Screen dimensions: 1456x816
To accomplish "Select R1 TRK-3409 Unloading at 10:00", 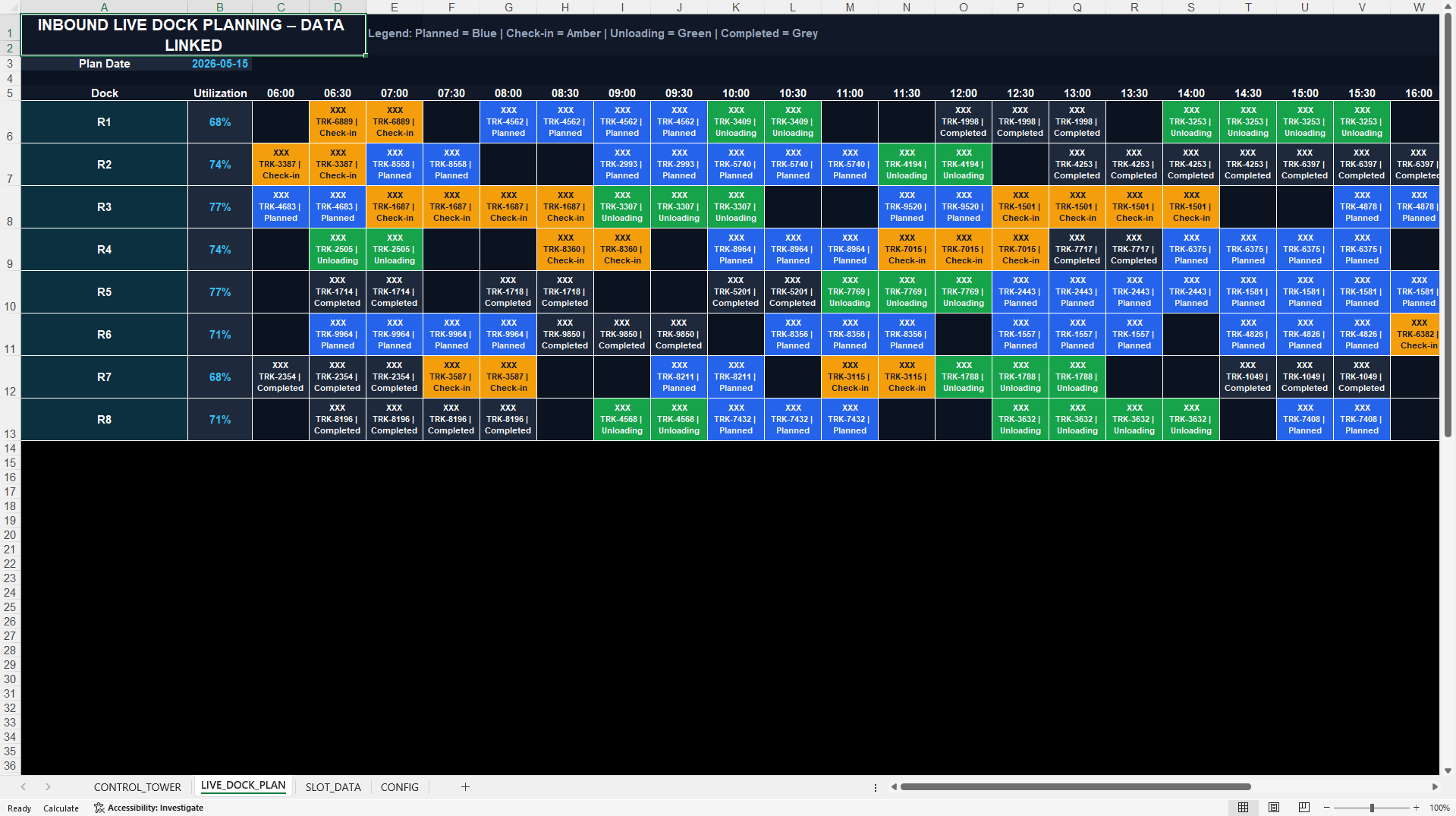I will pos(736,122).
